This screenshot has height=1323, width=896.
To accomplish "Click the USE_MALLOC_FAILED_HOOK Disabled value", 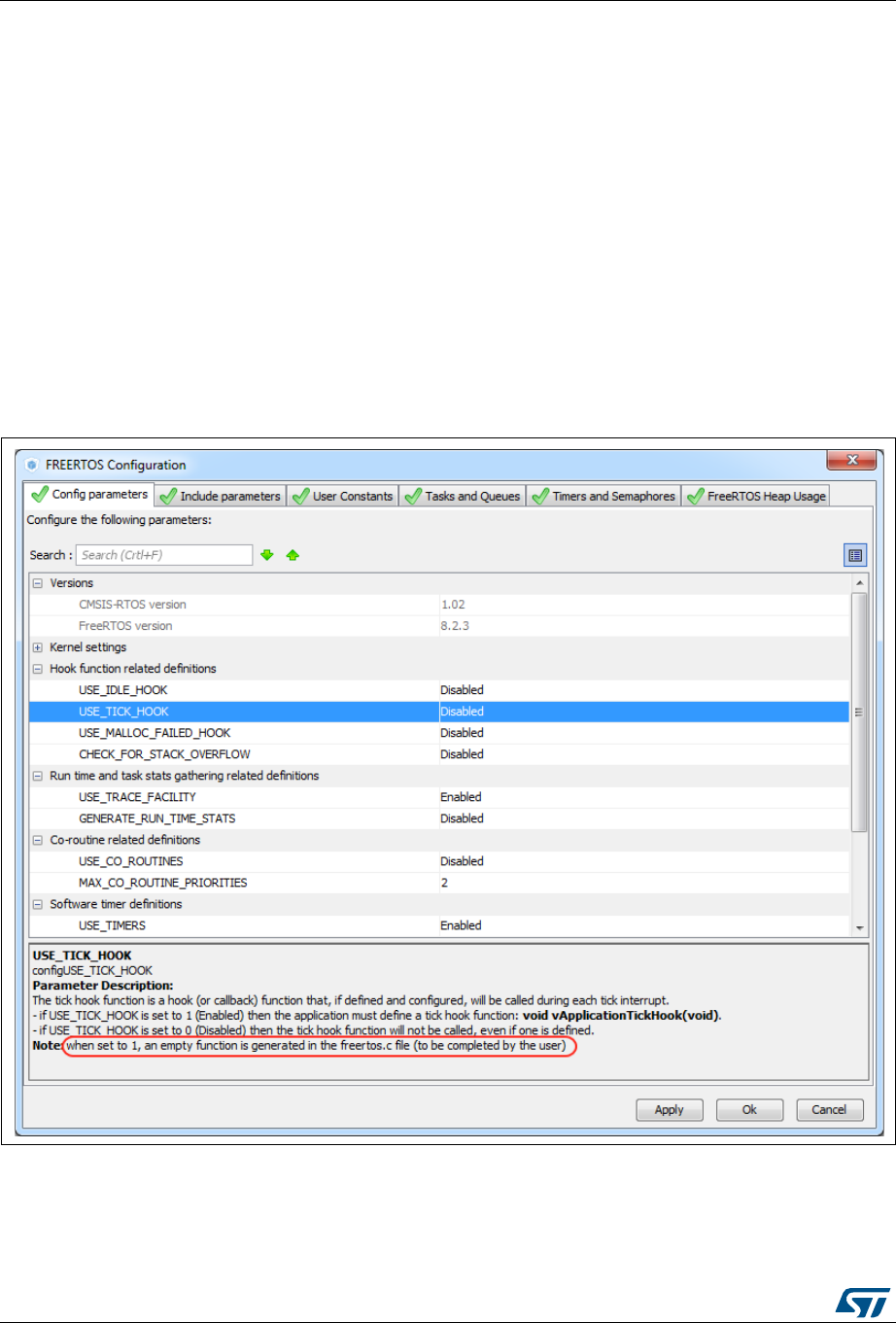I will [x=462, y=733].
